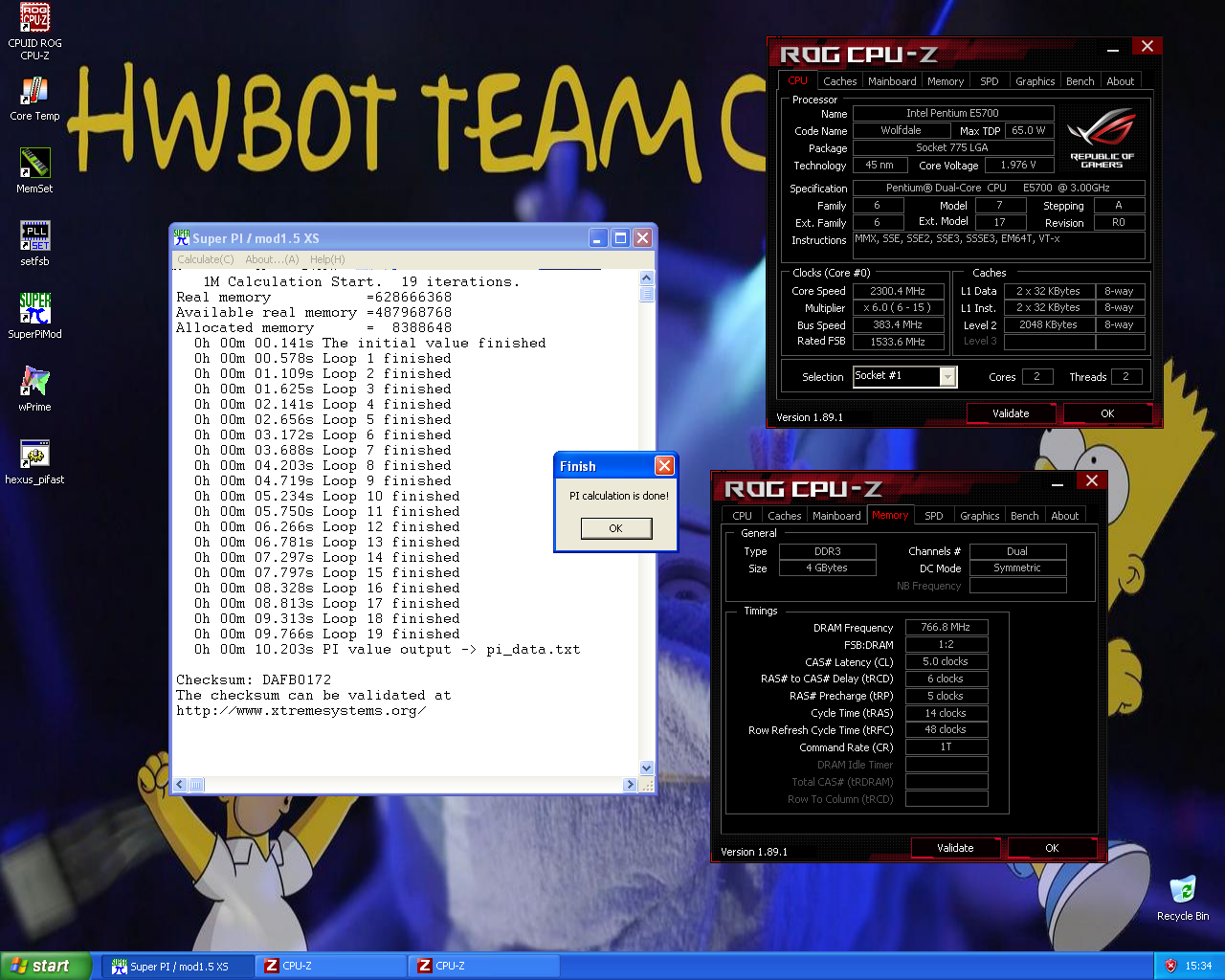Switch to SPD tab in top CPU-Z

(990, 81)
